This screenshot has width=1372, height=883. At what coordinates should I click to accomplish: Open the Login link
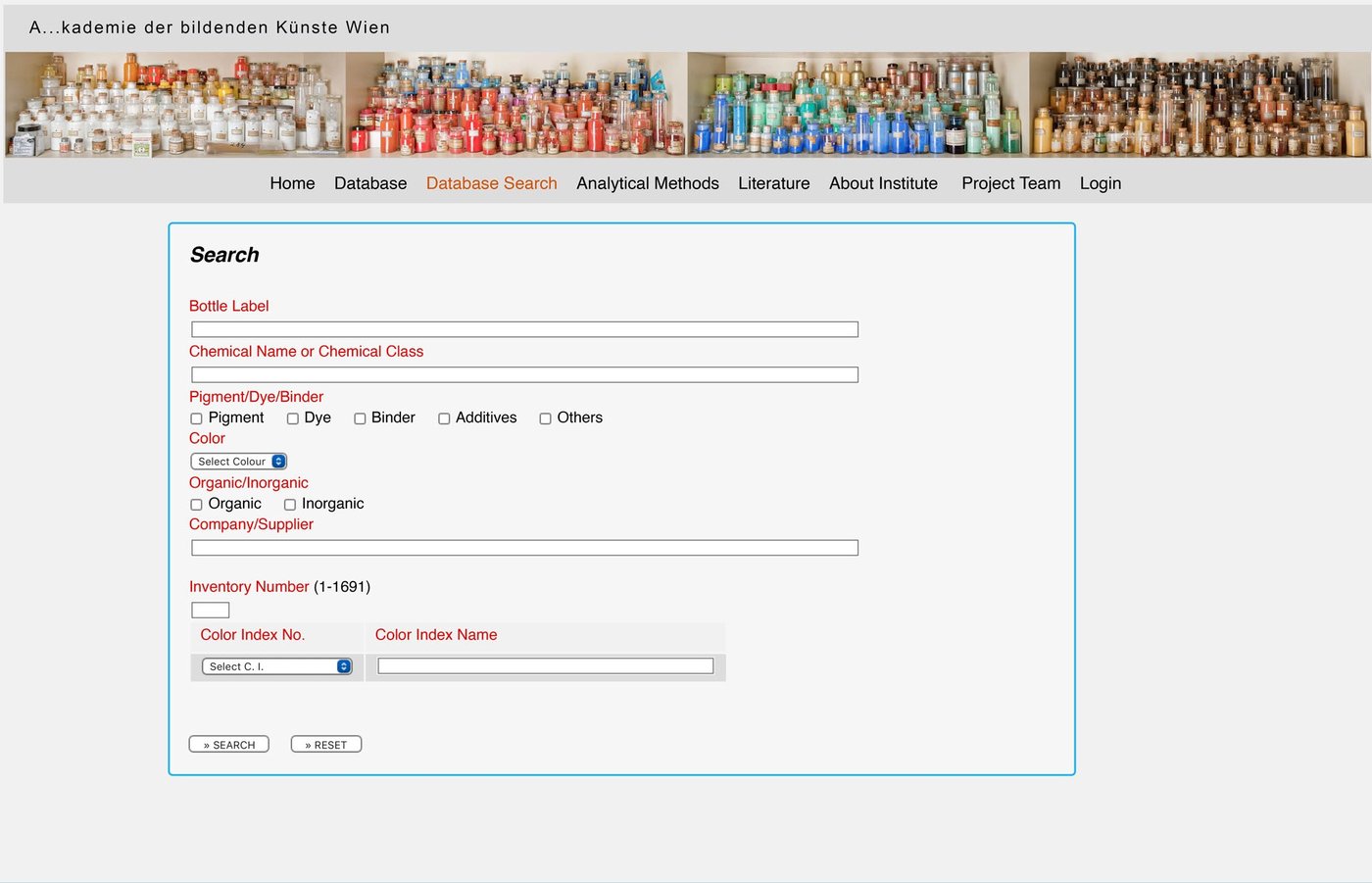[1100, 183]
